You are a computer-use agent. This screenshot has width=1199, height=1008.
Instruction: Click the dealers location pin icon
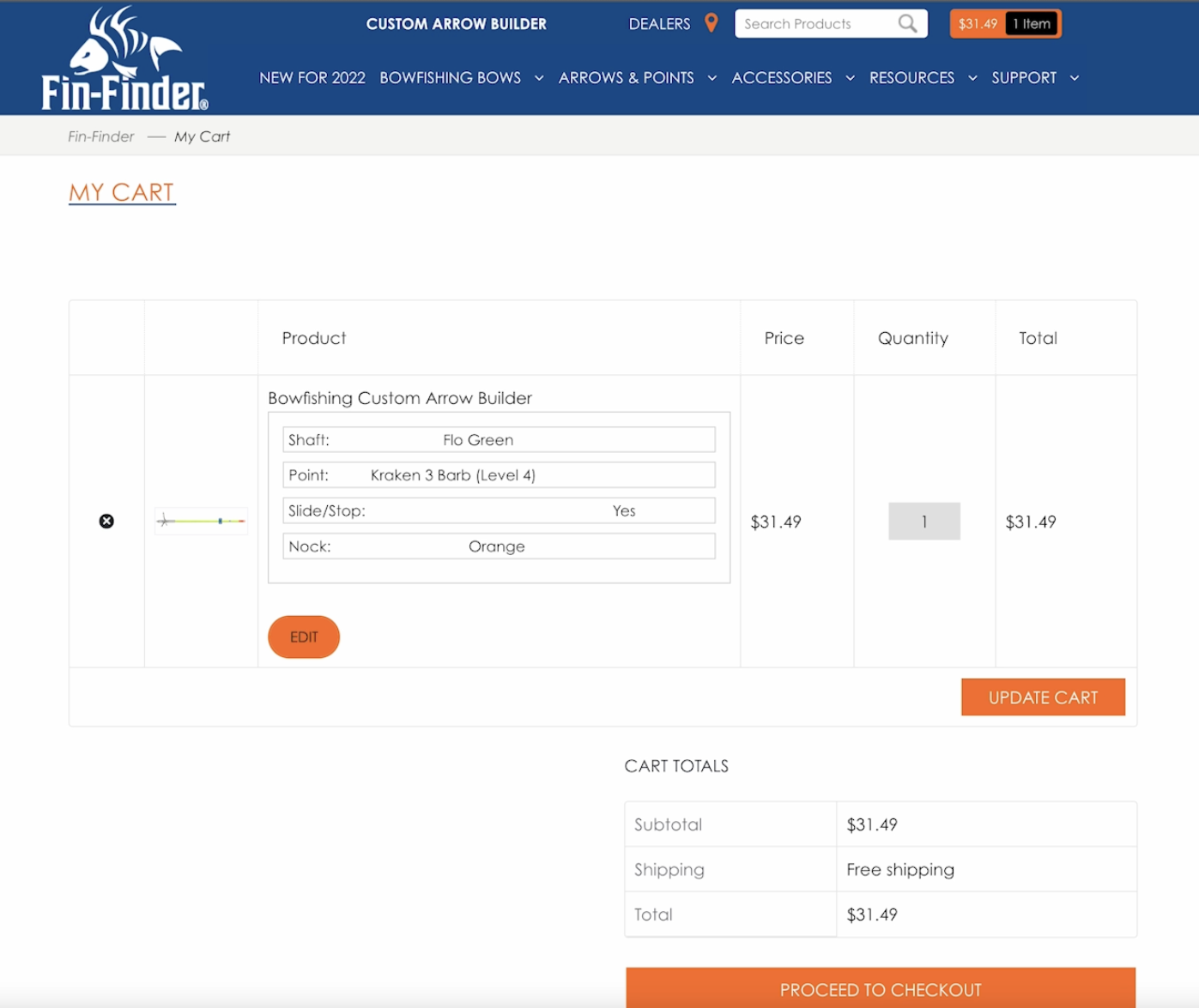tap(711, 23)
